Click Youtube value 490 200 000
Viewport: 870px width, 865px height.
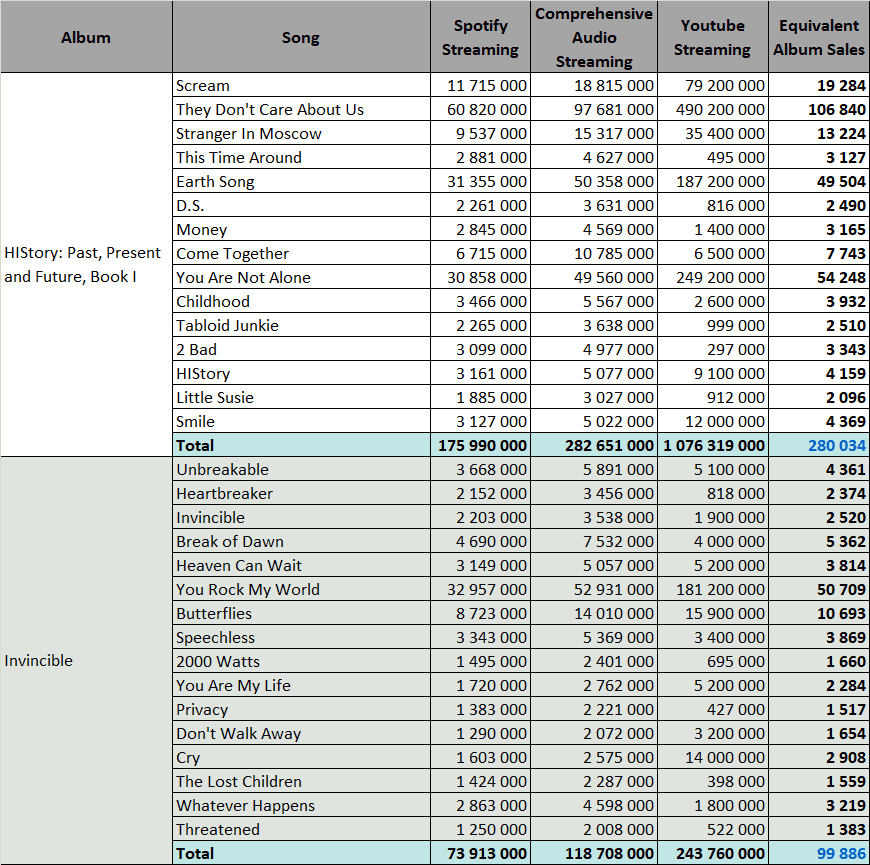coord(713,109)
